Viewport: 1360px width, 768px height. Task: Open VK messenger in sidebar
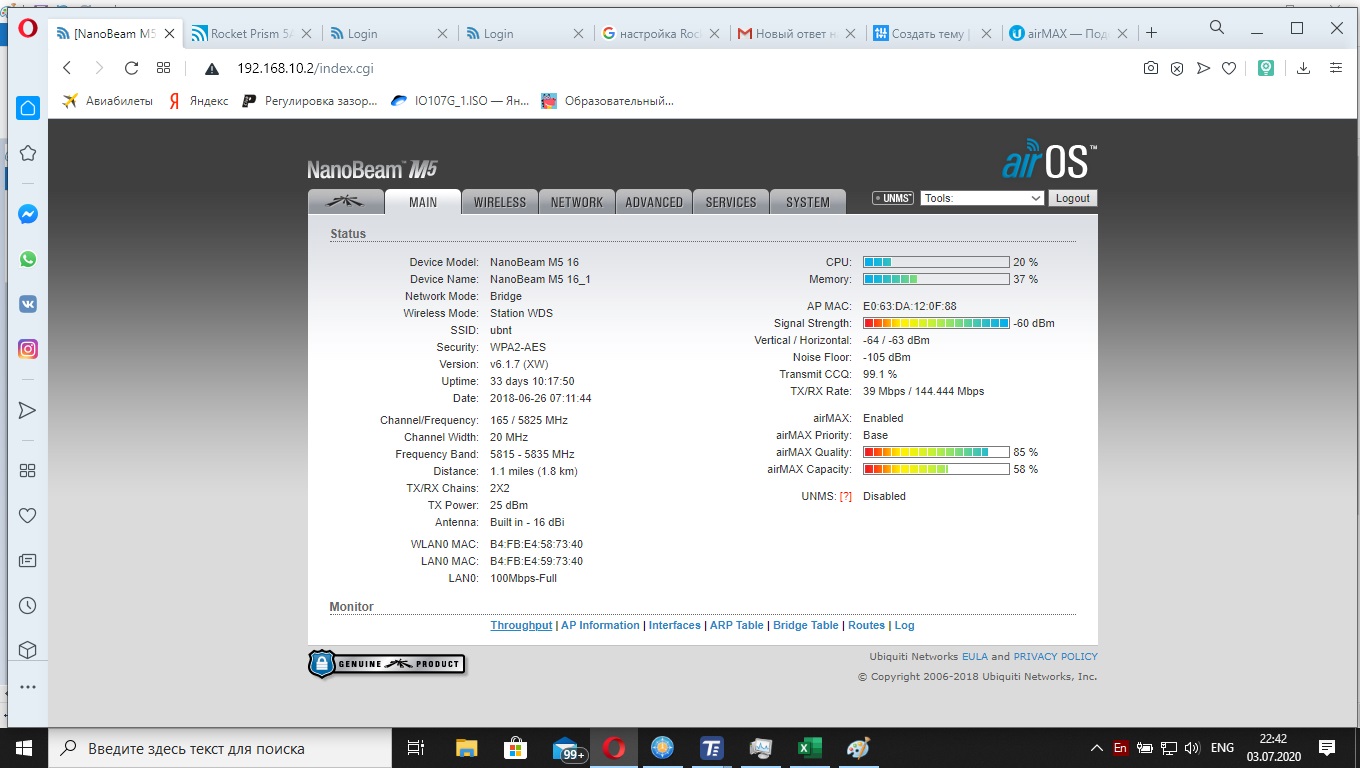tap(28, 304)
